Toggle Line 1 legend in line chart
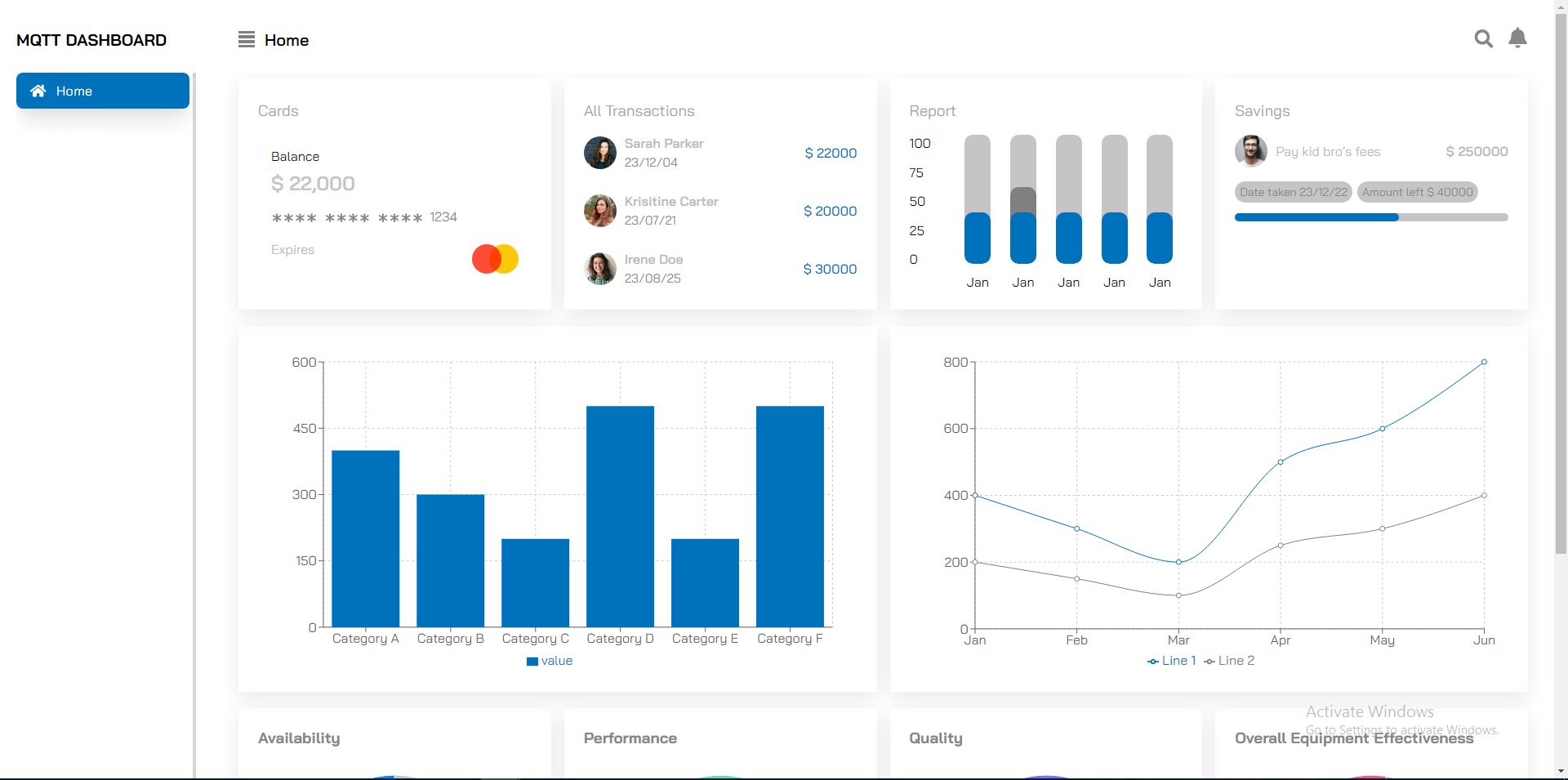Screen dimensions: 1568x780 (x=1171, y=661)
